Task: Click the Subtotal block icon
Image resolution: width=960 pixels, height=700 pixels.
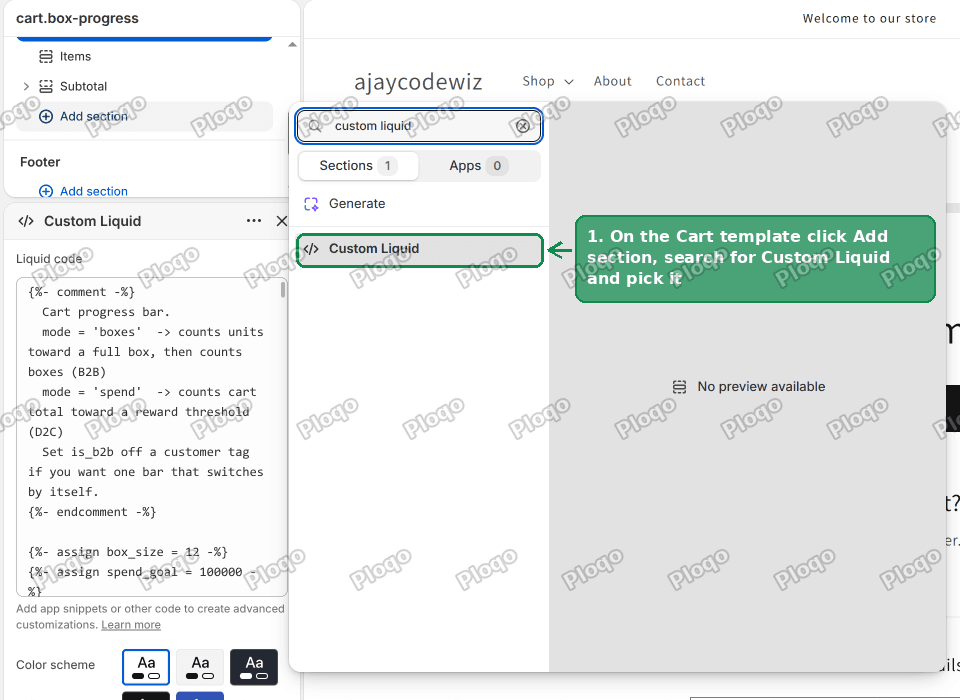Action: tap(46, 86)
